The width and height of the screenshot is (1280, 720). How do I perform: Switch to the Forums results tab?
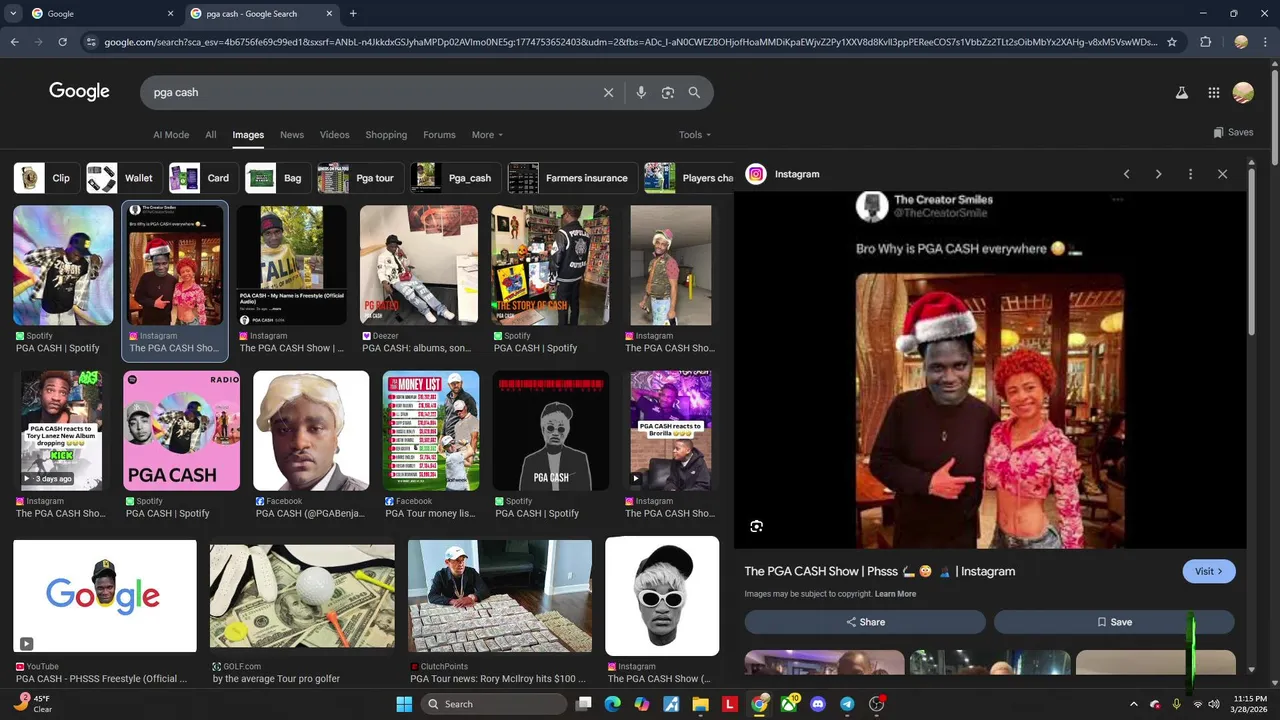(x=439, y=135)
